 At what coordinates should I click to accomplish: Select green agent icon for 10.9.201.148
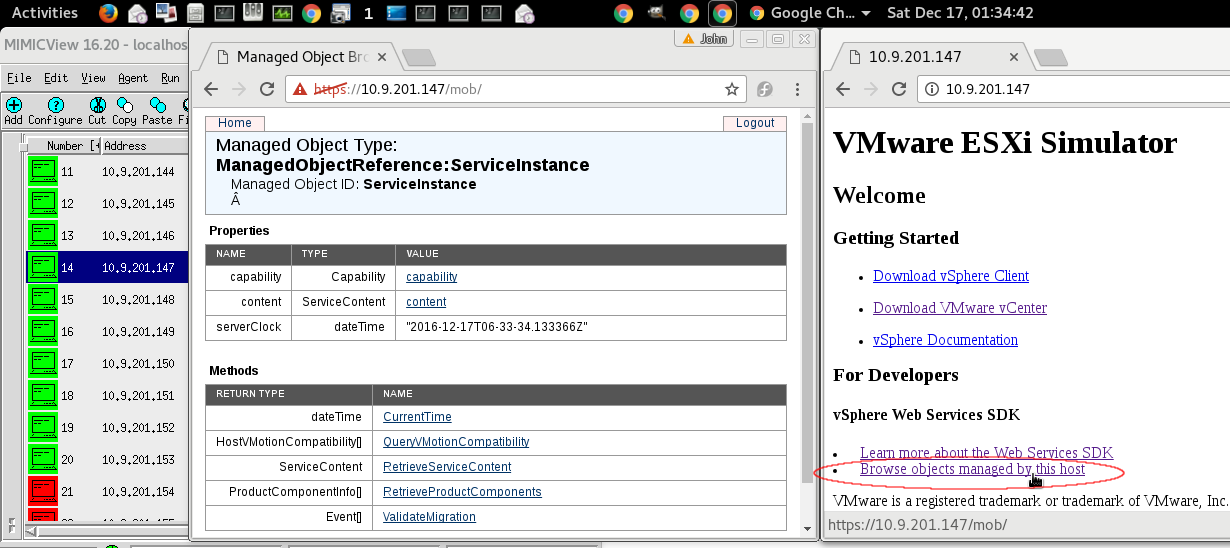(43, 300)
